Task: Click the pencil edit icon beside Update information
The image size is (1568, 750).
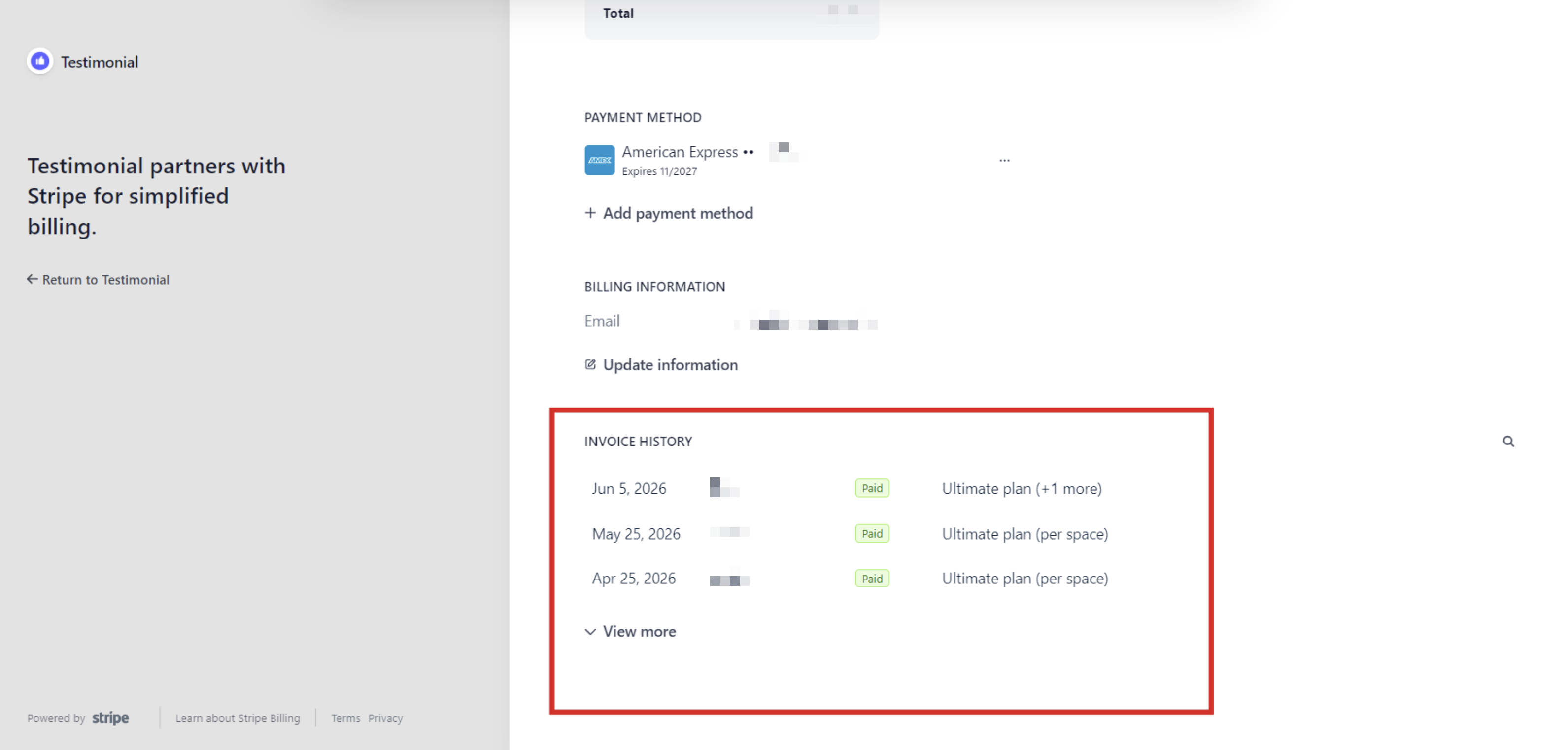Action: click(590, 364)
